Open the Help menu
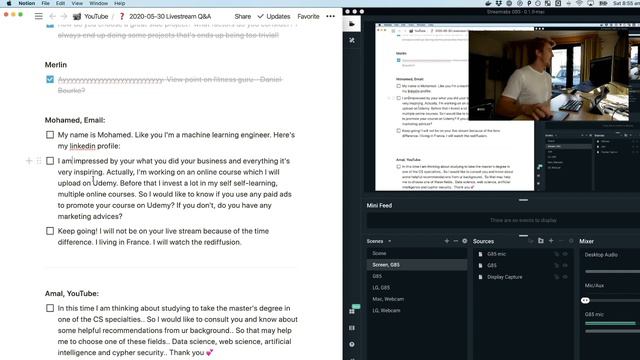Screen dimensions: 640x360 click(x=120, y=3)
